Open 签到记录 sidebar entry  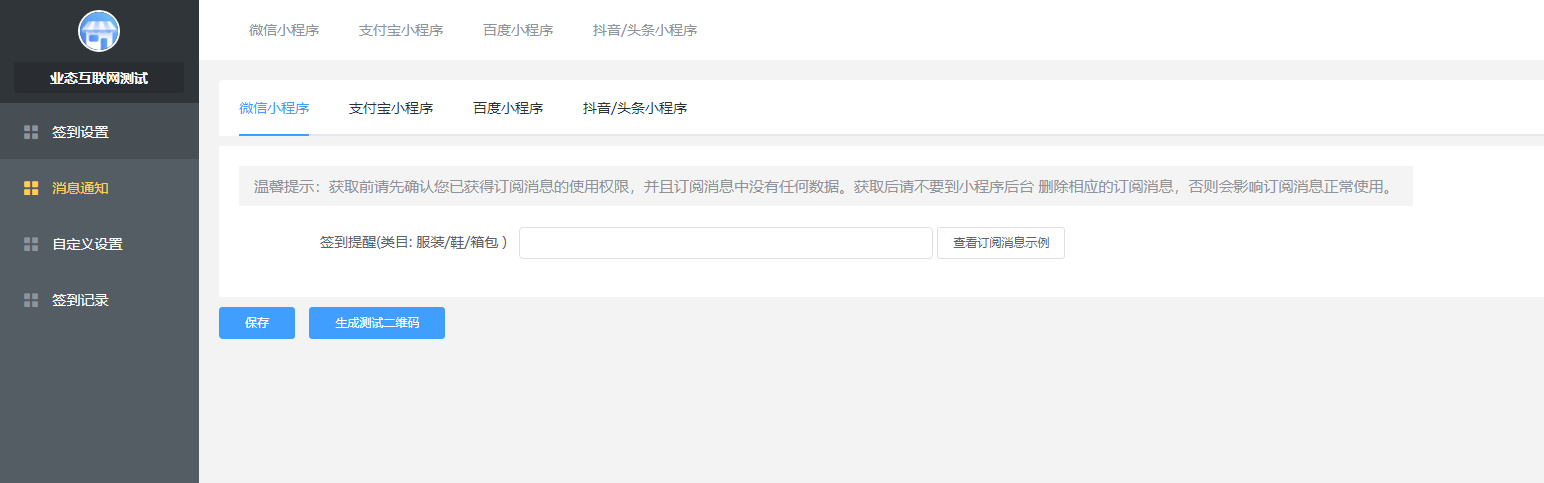99,300
